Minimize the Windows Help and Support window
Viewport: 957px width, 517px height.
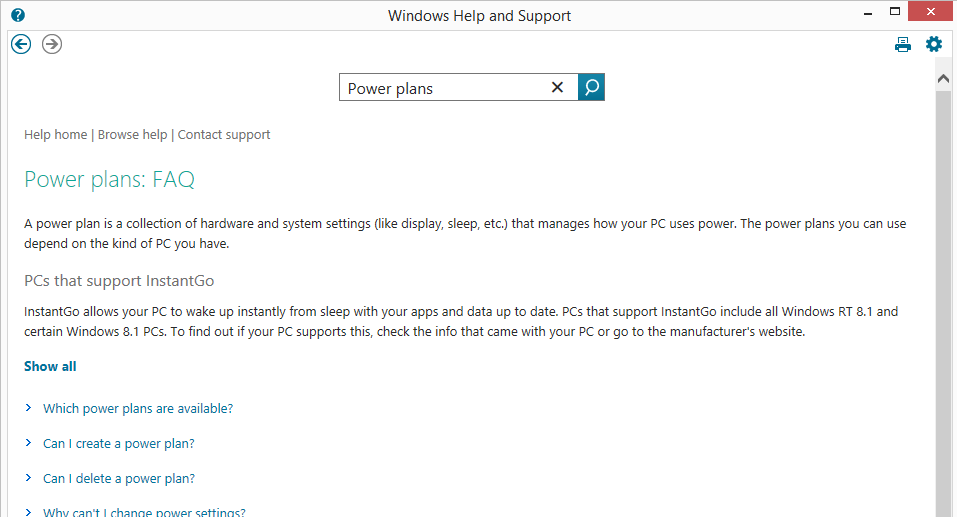(868, 12)
